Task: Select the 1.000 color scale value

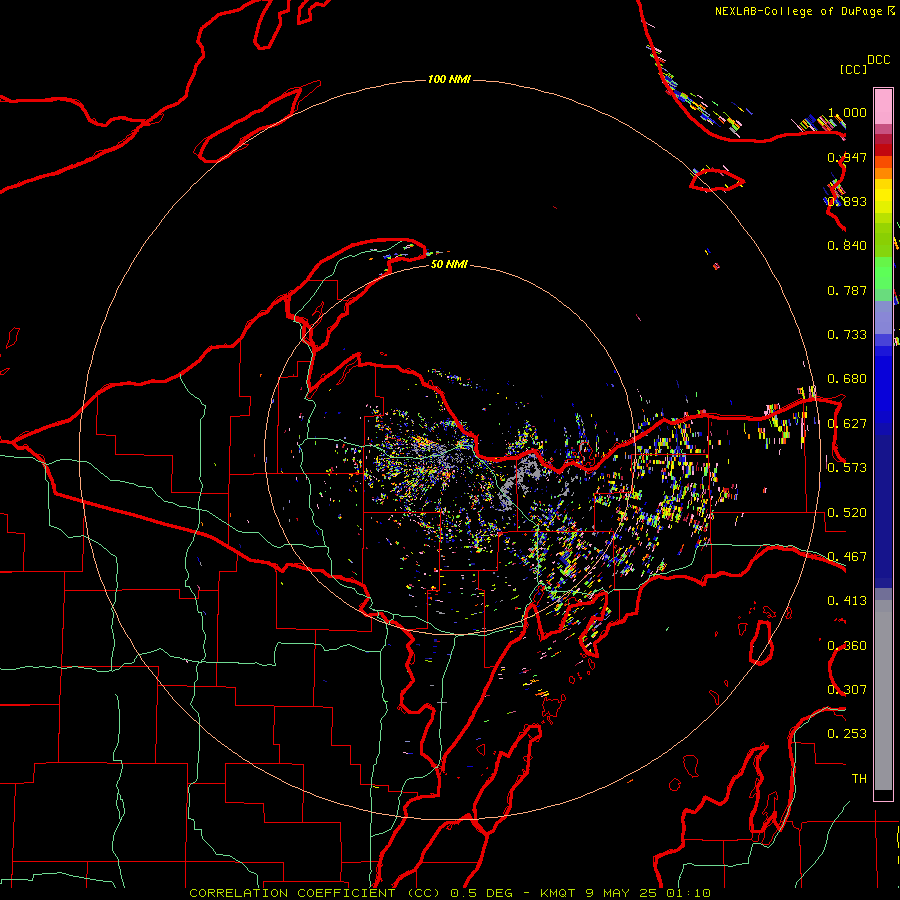Action: click(x=847, y=112)
